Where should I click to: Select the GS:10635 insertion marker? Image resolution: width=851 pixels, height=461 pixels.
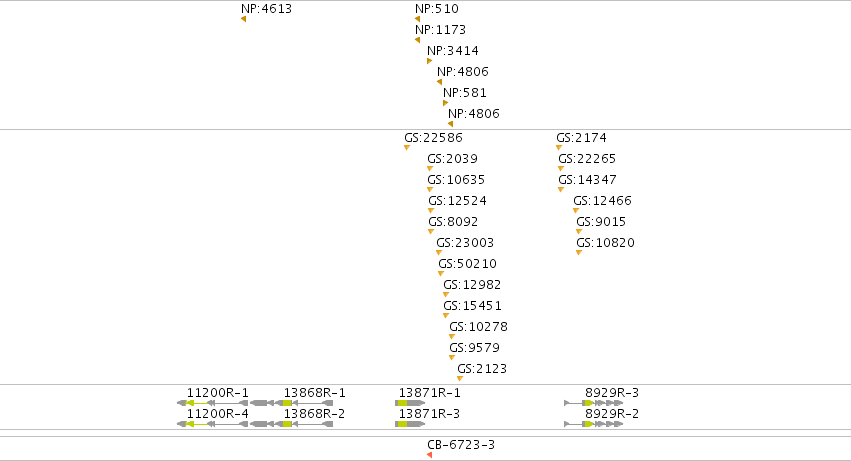[430, 190]
